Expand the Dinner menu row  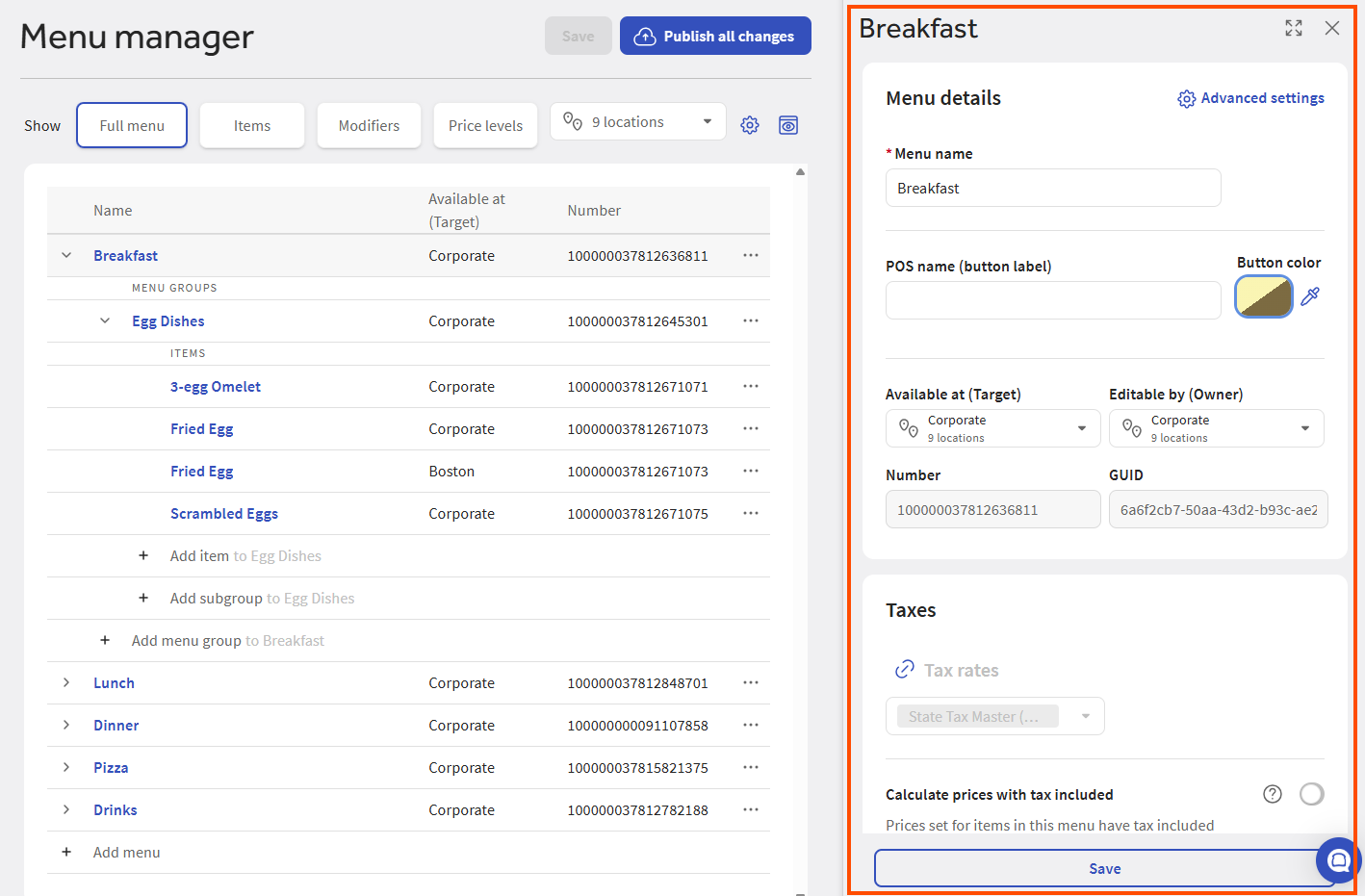pyautogui.click(x=66, y=725)
